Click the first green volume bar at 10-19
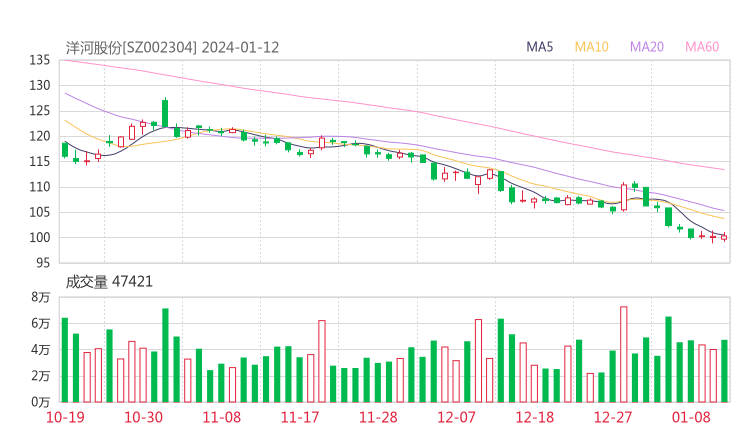740x440 pixels. pos(65,360)
